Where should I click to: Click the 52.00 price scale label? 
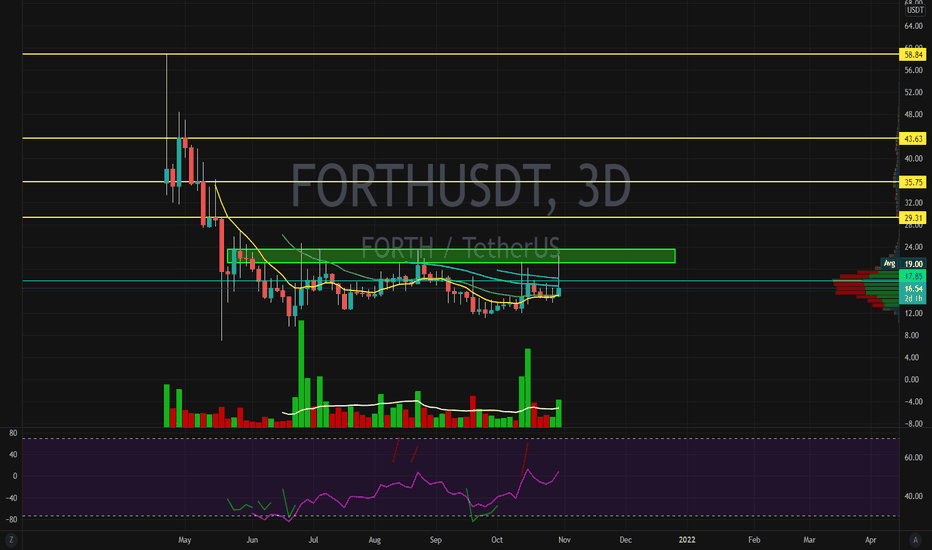[x=913, y=92]
